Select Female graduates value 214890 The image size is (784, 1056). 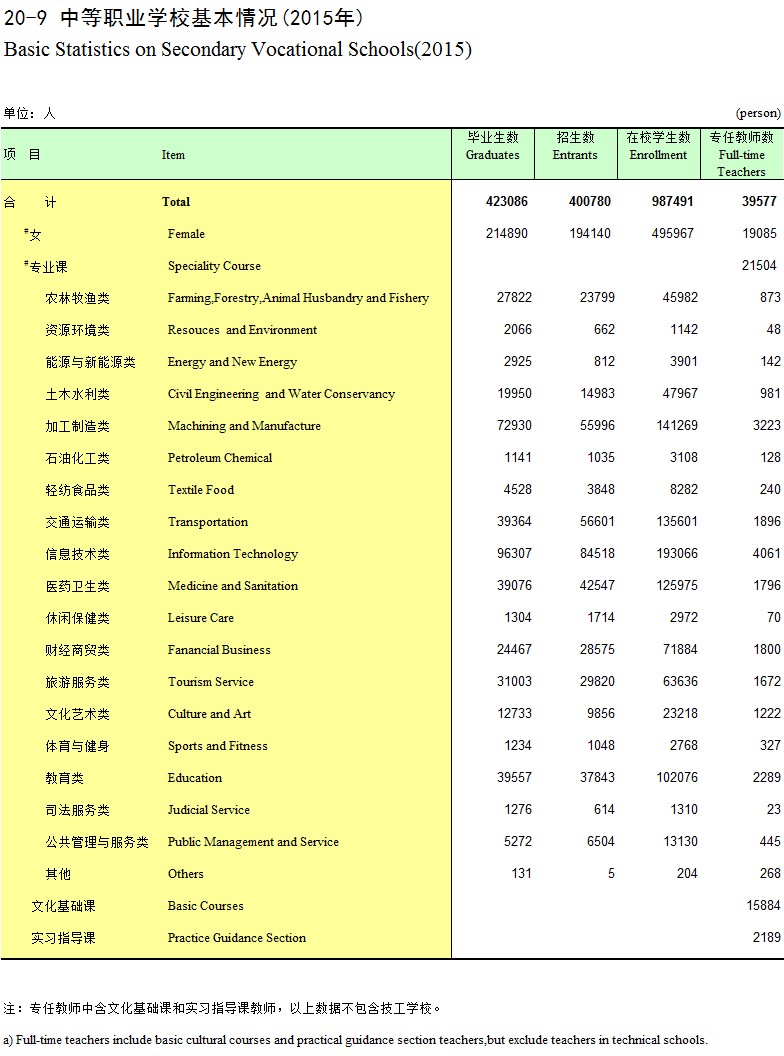pos(507,234)
